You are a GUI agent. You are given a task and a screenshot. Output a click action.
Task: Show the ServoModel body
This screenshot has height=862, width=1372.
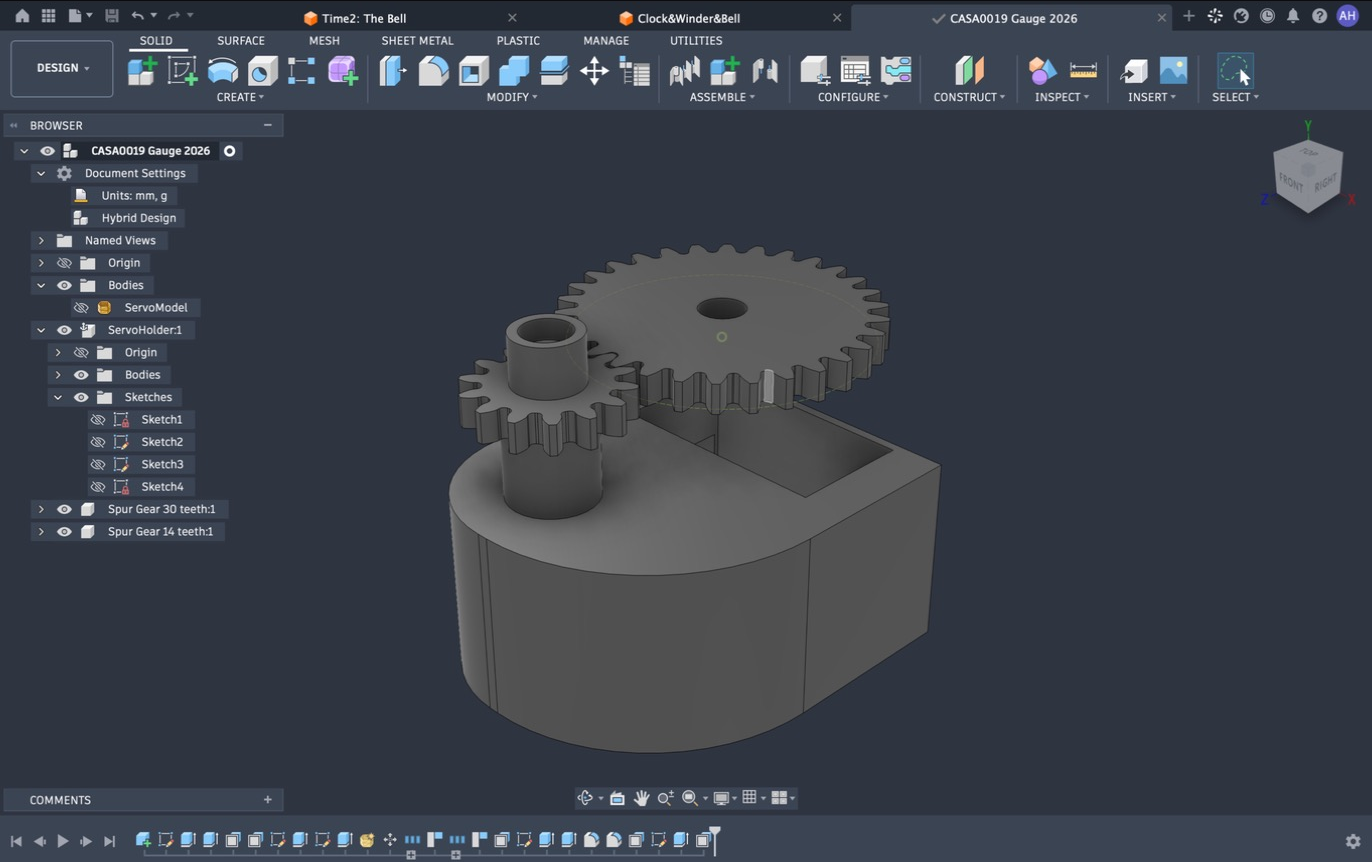[81, 308]
